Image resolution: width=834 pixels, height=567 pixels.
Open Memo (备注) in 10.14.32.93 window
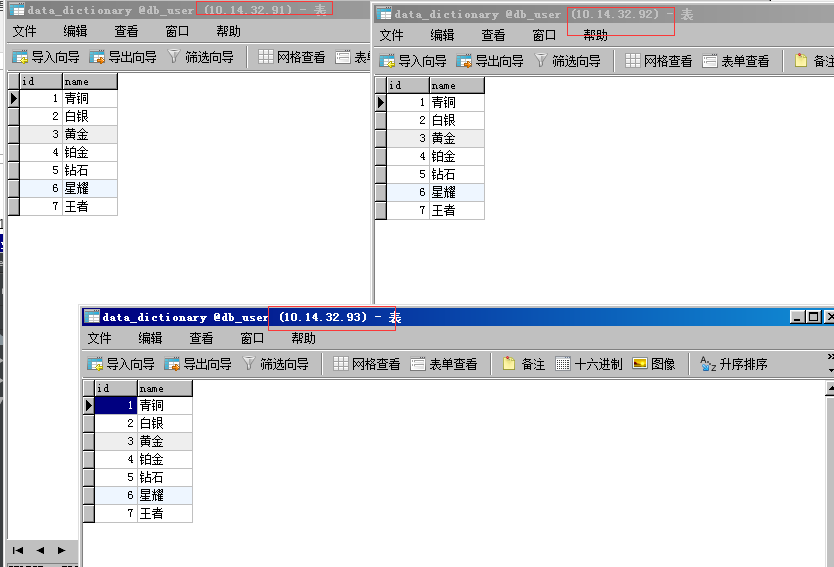(x=524, y=364)
